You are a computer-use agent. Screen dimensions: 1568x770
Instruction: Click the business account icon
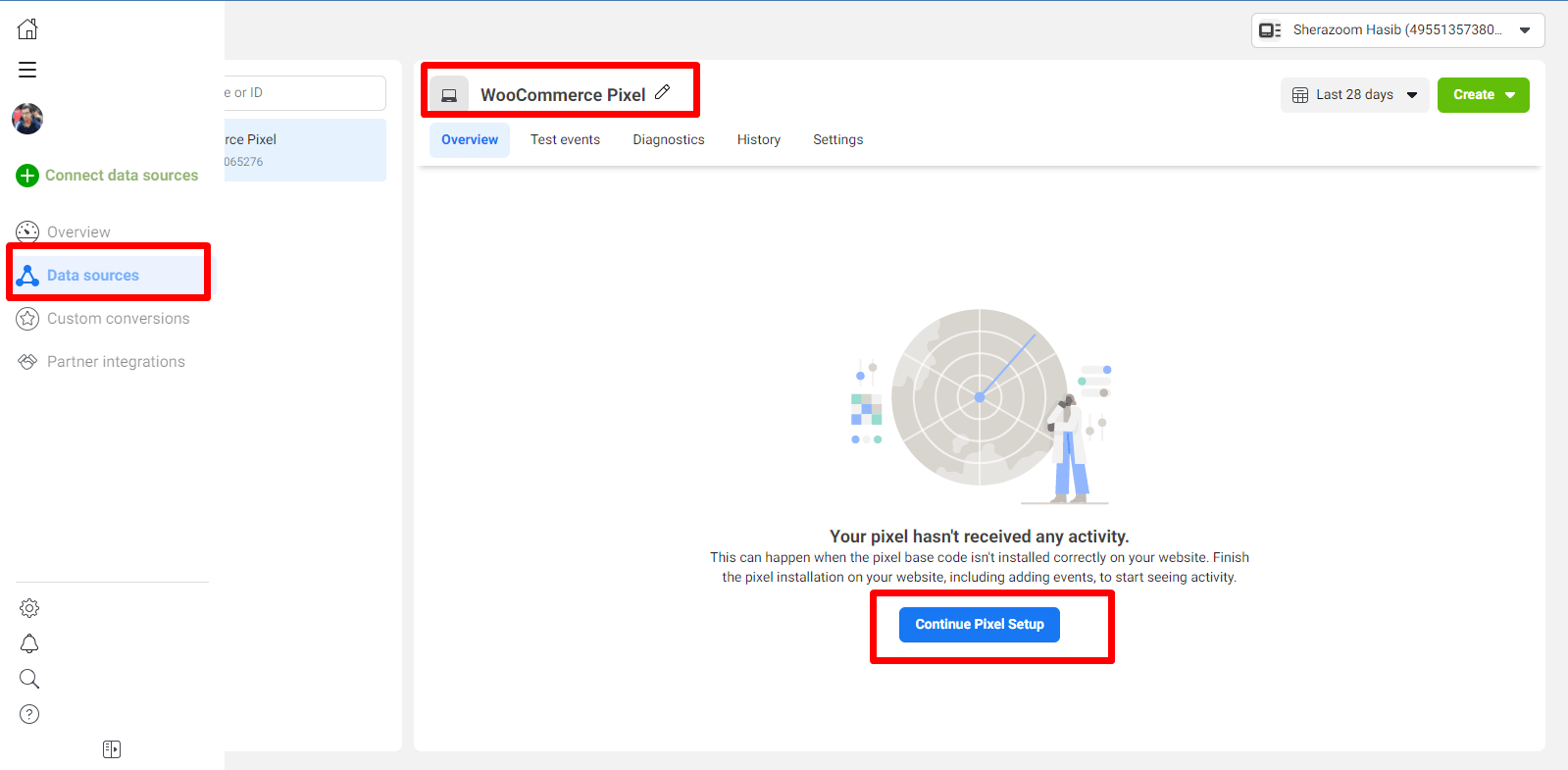(x=1270, y=30)
